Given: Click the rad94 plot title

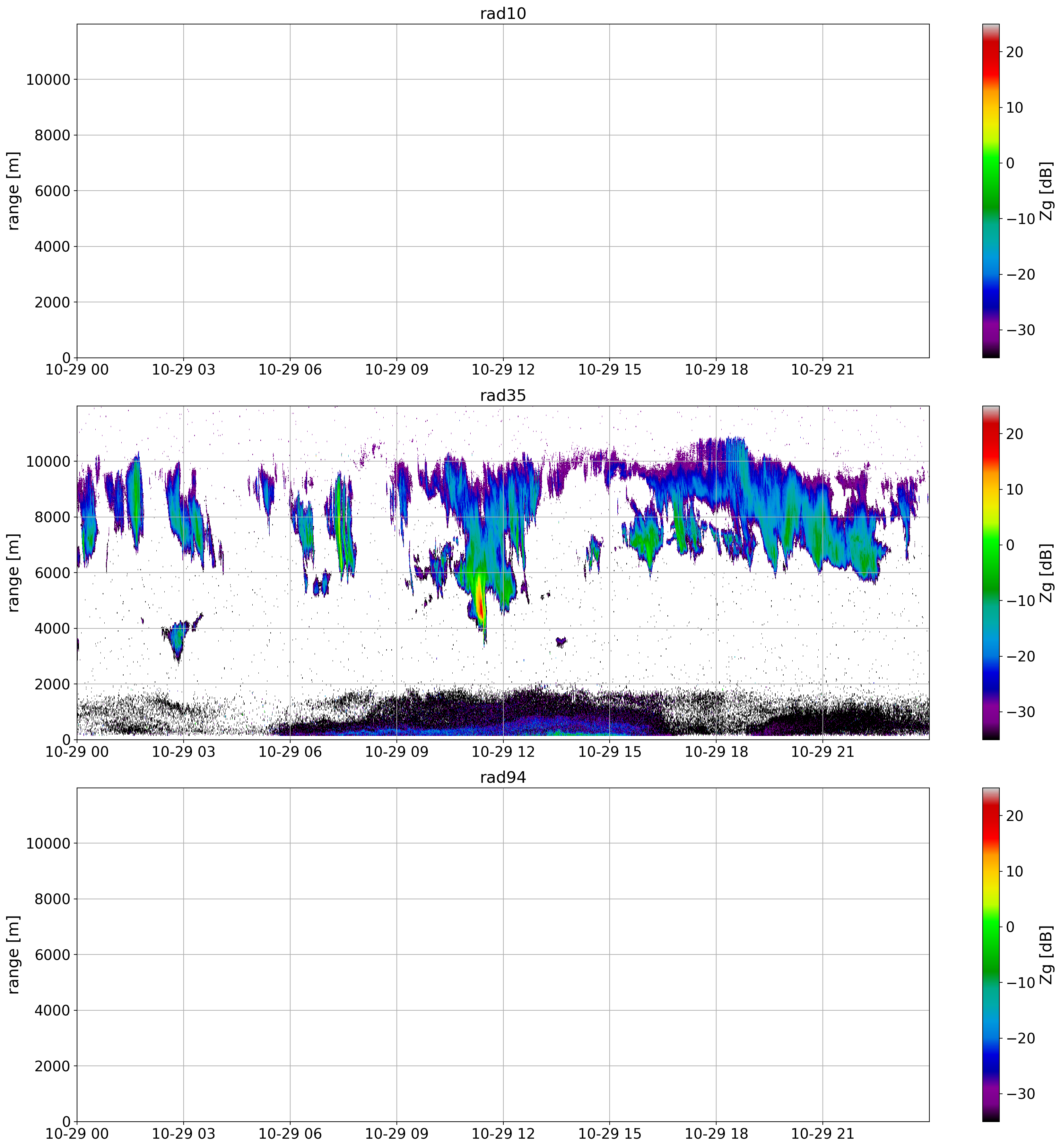Looking at the screenshot, I should coord(503,777).
